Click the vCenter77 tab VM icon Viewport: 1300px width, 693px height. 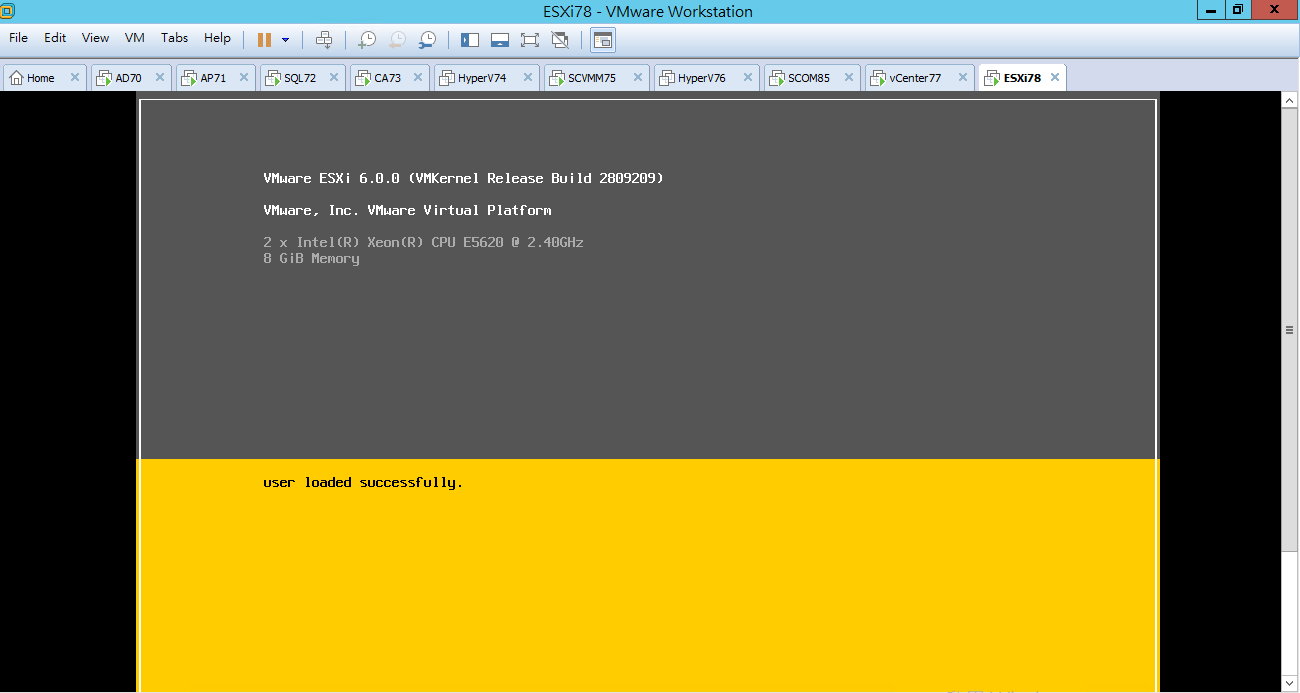tap(879, 78)
